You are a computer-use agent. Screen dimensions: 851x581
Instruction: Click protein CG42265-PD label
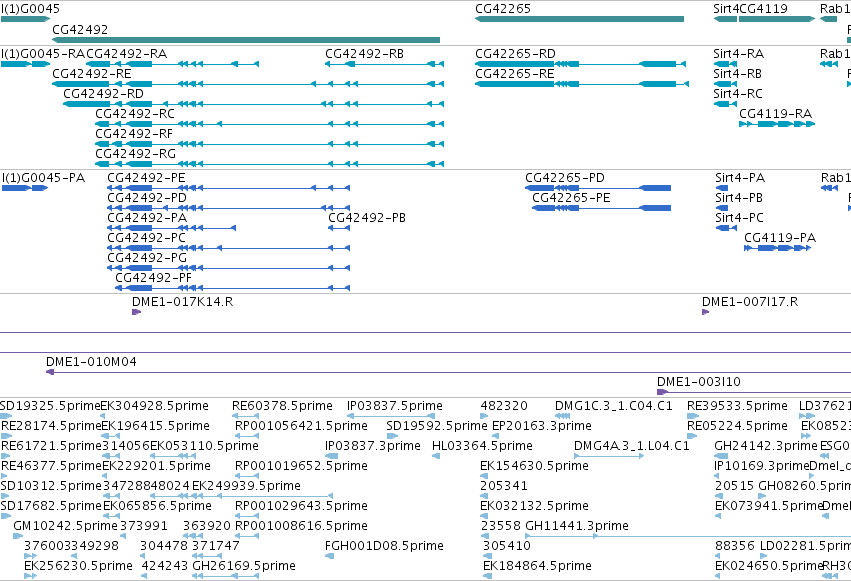(565, 178)
